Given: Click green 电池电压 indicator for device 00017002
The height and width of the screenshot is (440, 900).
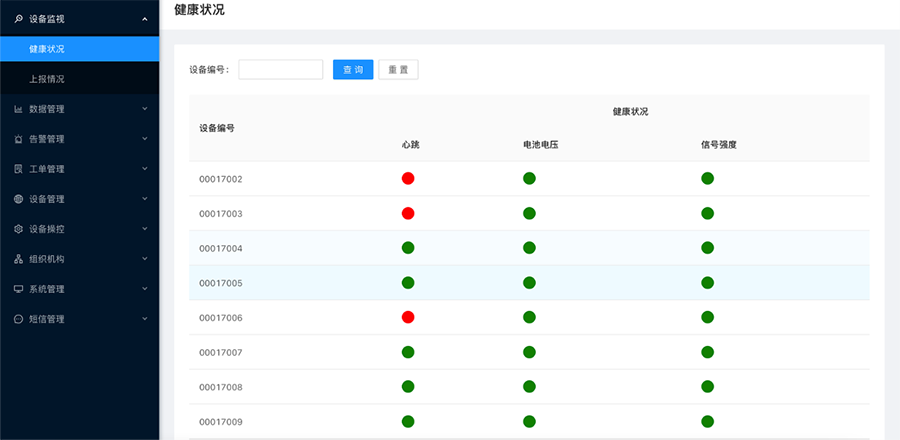Looking at the screenshot, I should click(x=529, y=178).
